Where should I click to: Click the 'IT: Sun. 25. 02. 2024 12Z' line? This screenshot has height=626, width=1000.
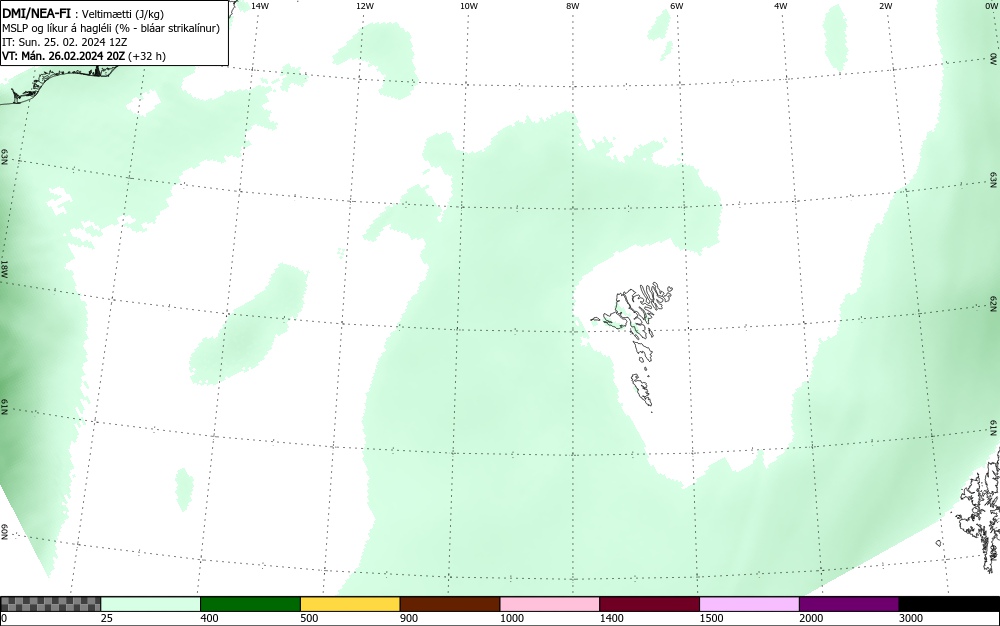pyautogui.click(x=66, y=42)
